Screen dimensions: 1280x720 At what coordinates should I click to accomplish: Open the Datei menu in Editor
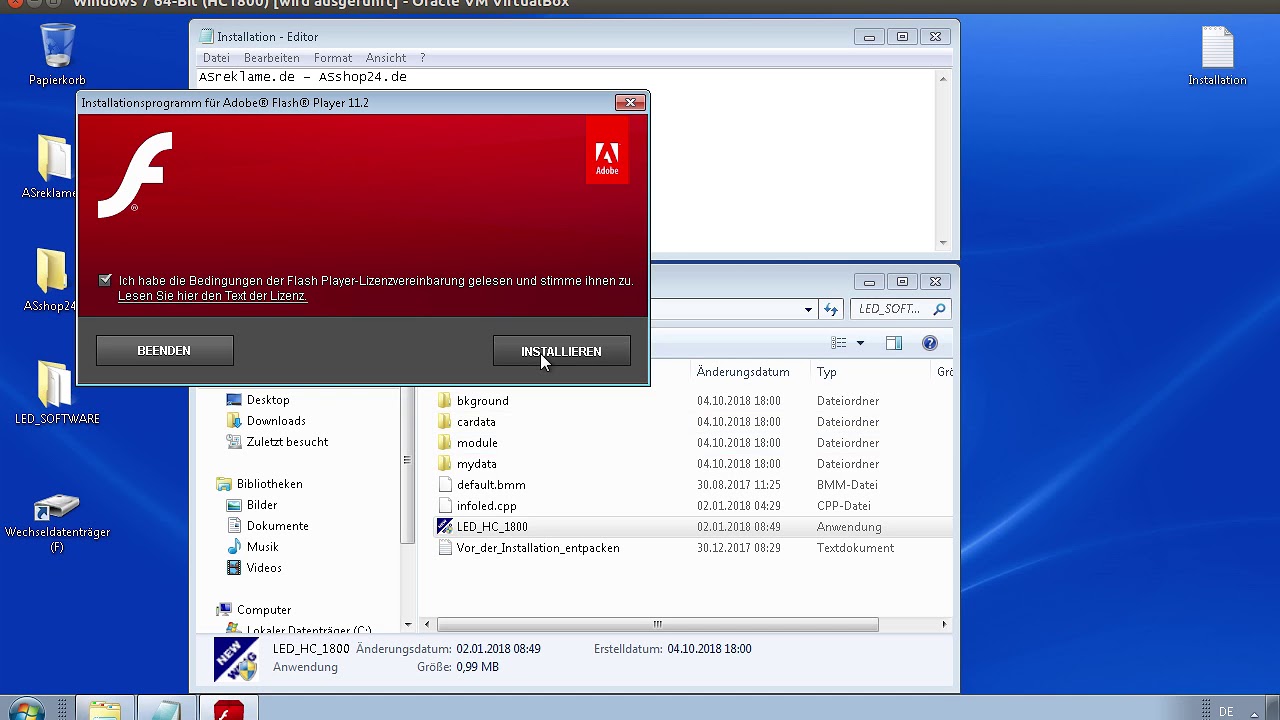(x=216, y=58)
